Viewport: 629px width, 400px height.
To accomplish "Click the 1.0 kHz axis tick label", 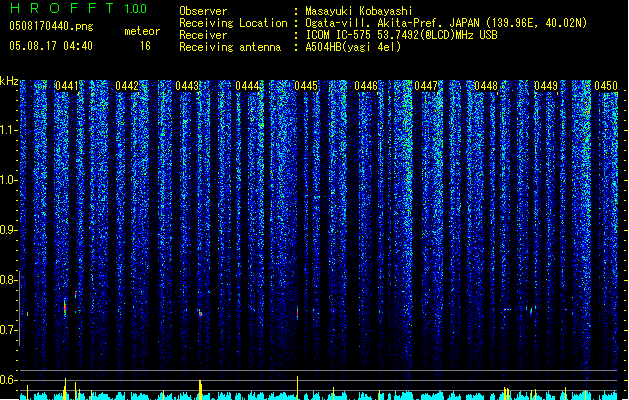I will click(x=8, y=180).
